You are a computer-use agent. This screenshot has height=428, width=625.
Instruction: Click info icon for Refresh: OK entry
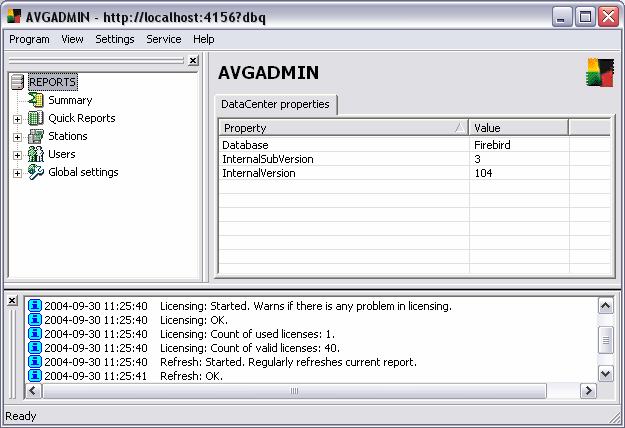tap(35, 375)
